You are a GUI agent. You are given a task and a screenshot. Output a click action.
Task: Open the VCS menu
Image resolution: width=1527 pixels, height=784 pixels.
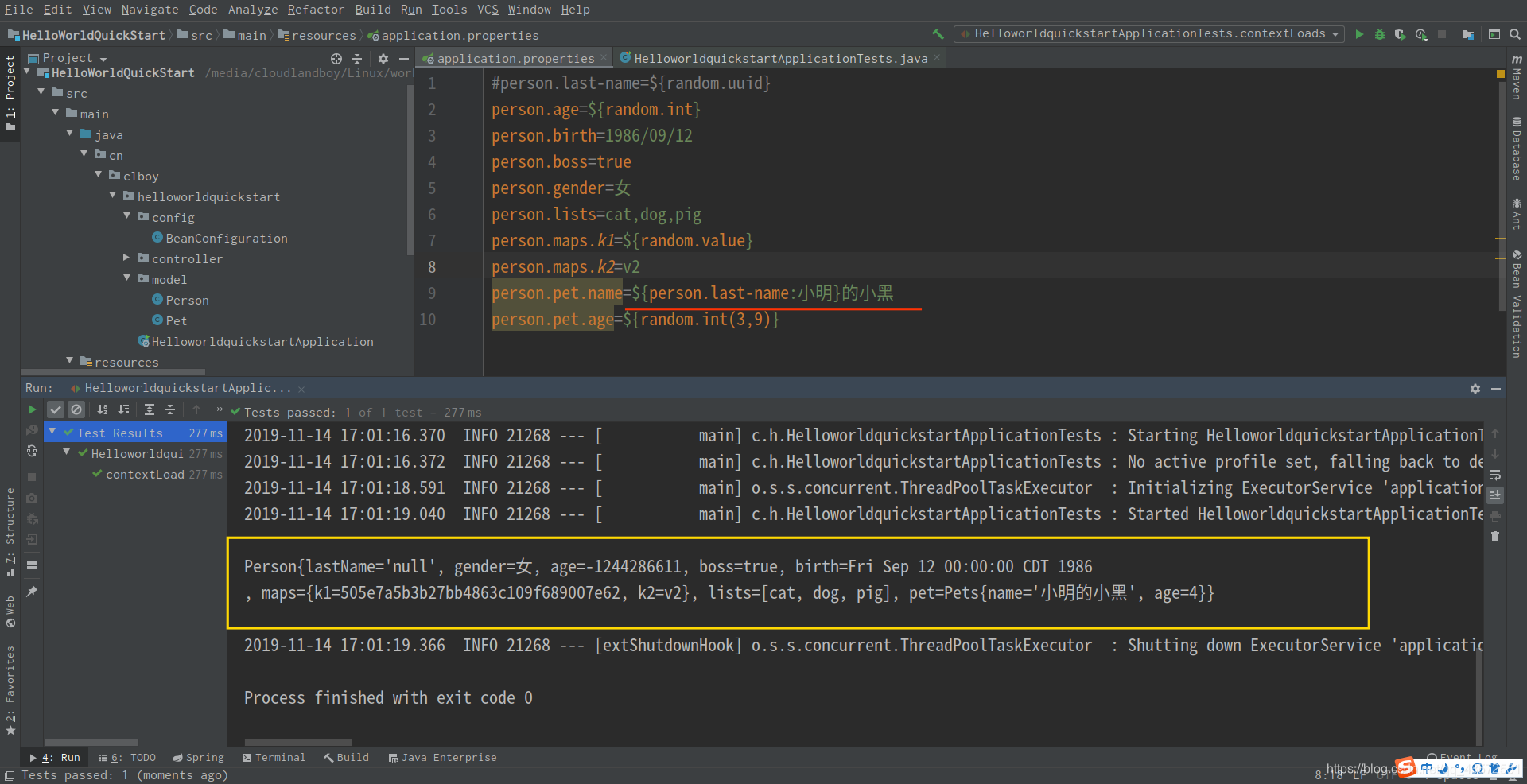pos(488,10)
